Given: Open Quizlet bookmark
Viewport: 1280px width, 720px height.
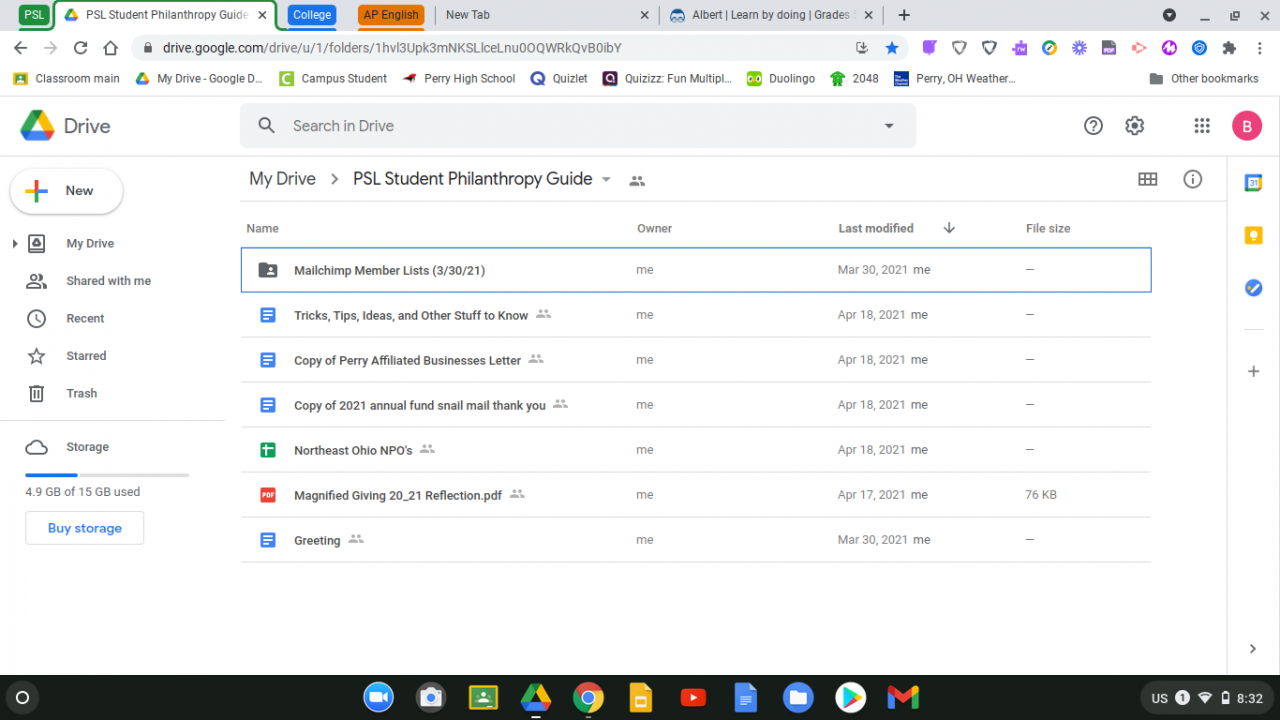Looking at the screenshot, I should coord(559,78).
